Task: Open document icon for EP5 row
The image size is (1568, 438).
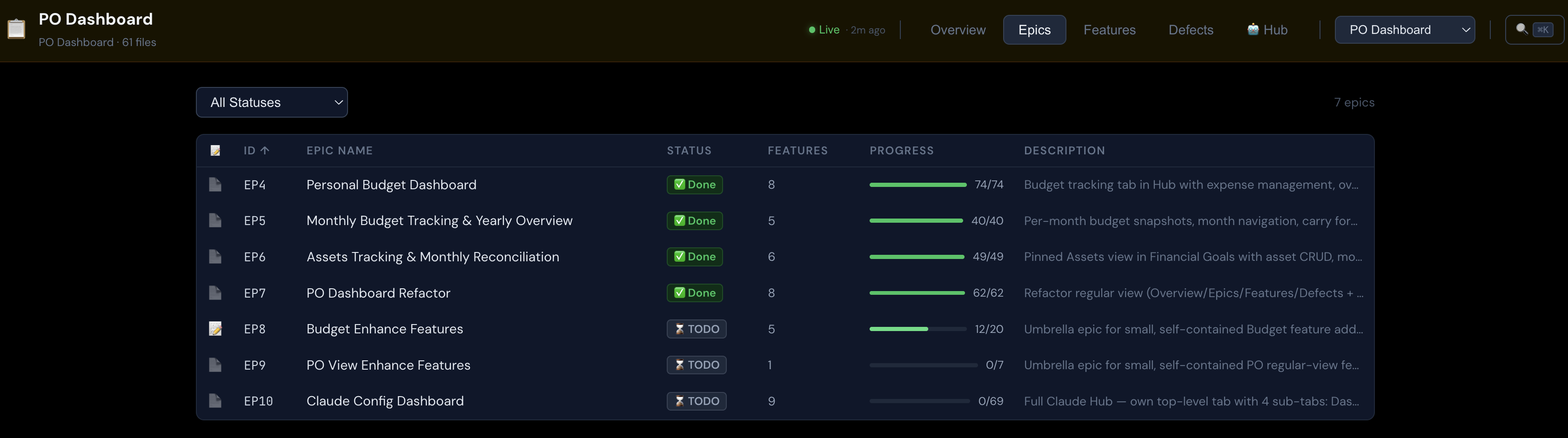Action: [215, 220]
